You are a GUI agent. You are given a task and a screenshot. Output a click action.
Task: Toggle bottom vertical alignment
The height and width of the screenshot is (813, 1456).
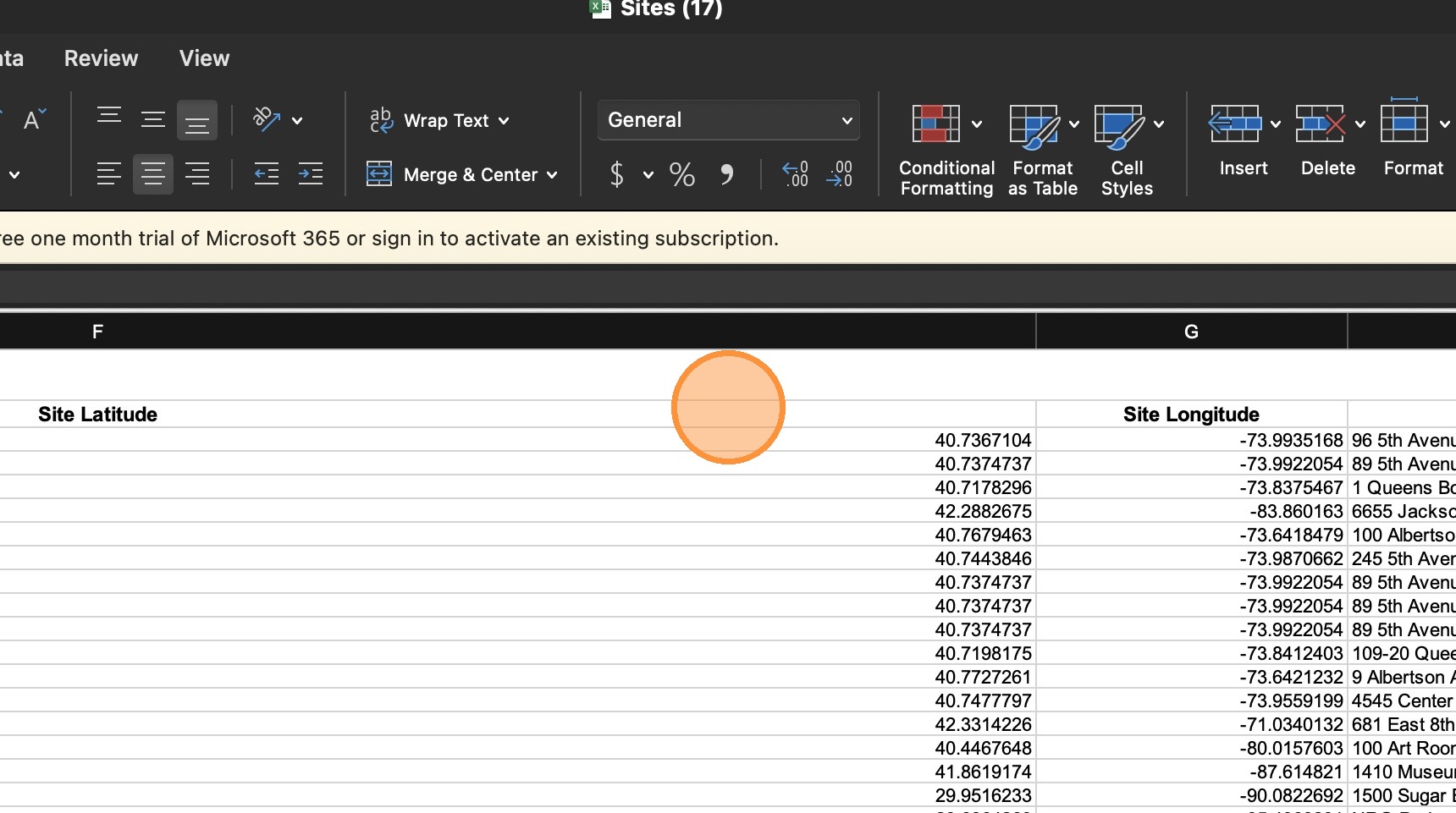click(197, 121)
